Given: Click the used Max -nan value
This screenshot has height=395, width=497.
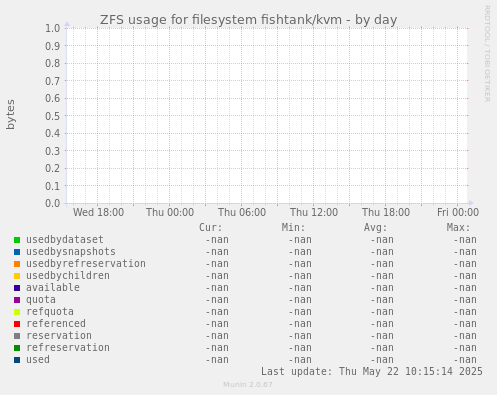Looking at the screenshot, I should 465,360.
